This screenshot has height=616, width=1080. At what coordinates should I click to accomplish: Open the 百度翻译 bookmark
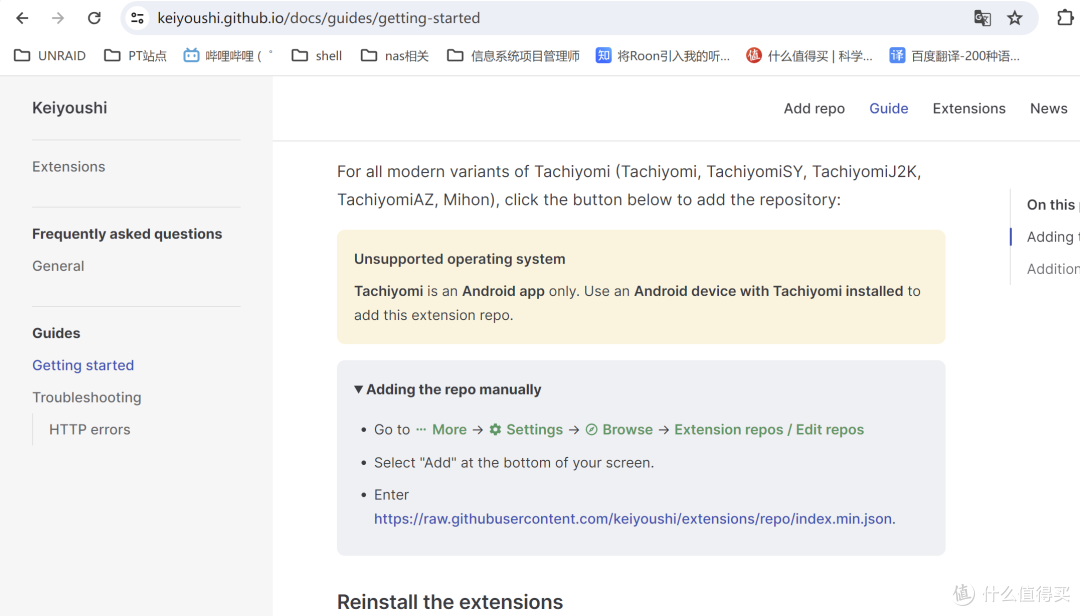955,56
